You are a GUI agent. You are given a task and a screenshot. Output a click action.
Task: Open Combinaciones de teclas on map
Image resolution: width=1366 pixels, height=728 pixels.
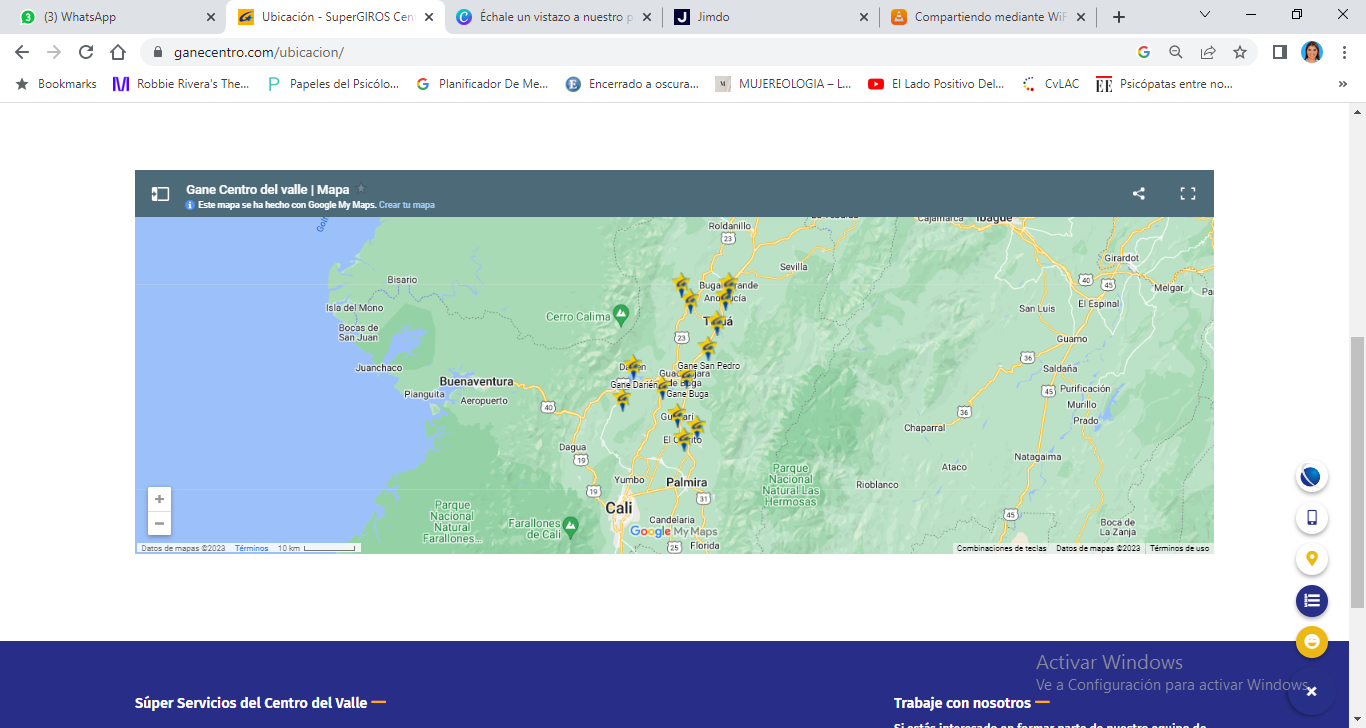click(x=1002, y=548)
